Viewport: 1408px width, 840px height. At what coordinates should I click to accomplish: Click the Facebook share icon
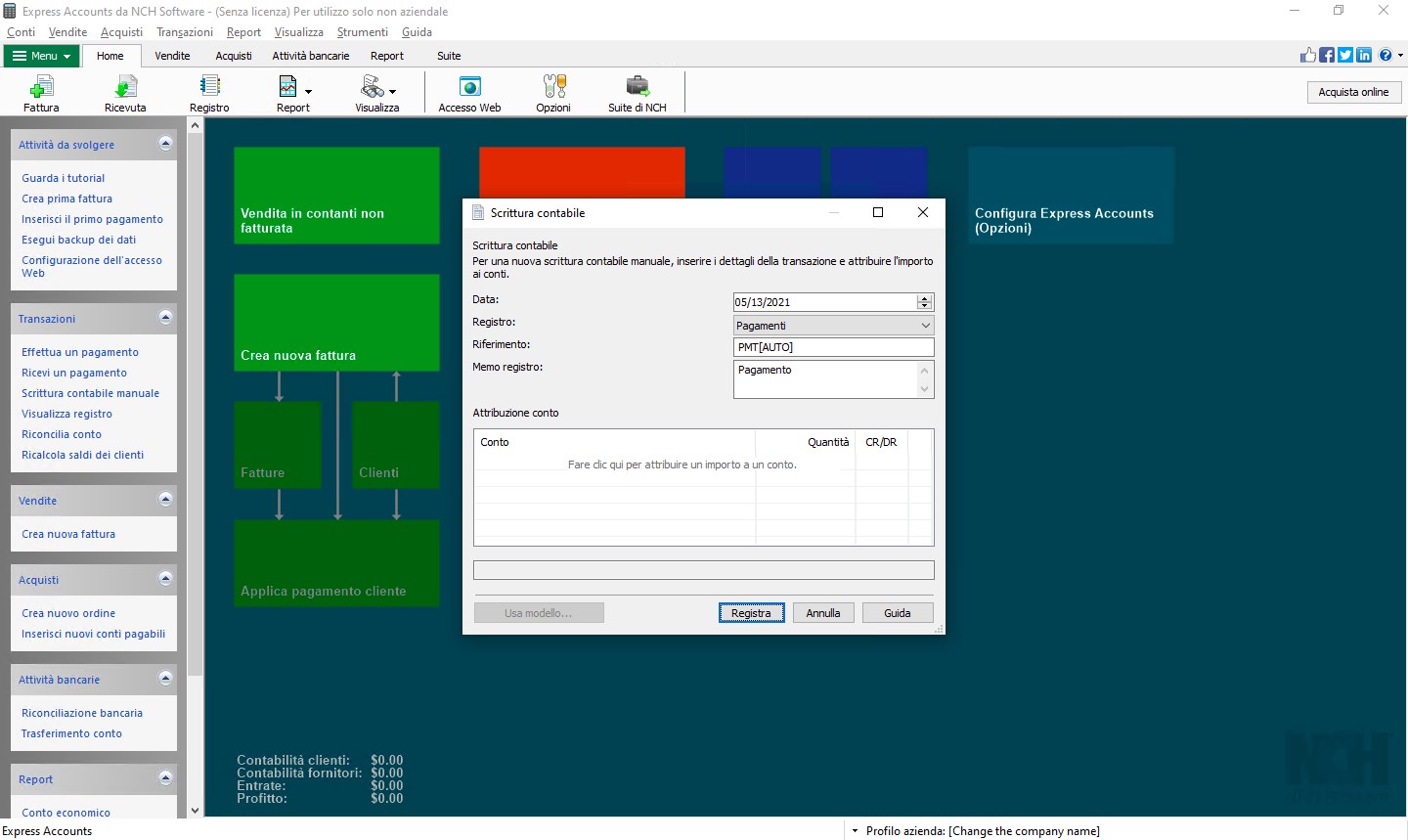(x=1327, y=56)
